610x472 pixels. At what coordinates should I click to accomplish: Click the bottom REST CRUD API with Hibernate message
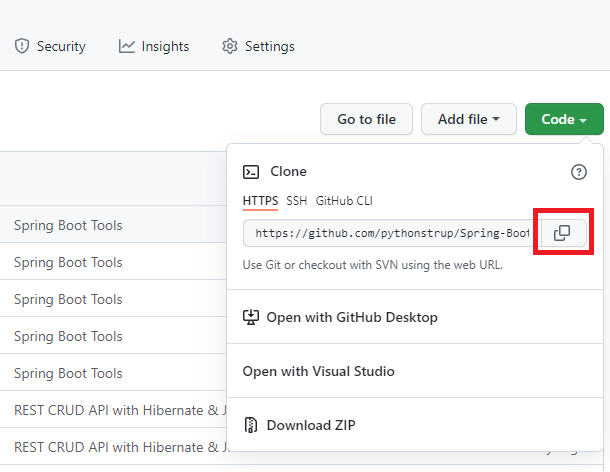coord(120,447)
